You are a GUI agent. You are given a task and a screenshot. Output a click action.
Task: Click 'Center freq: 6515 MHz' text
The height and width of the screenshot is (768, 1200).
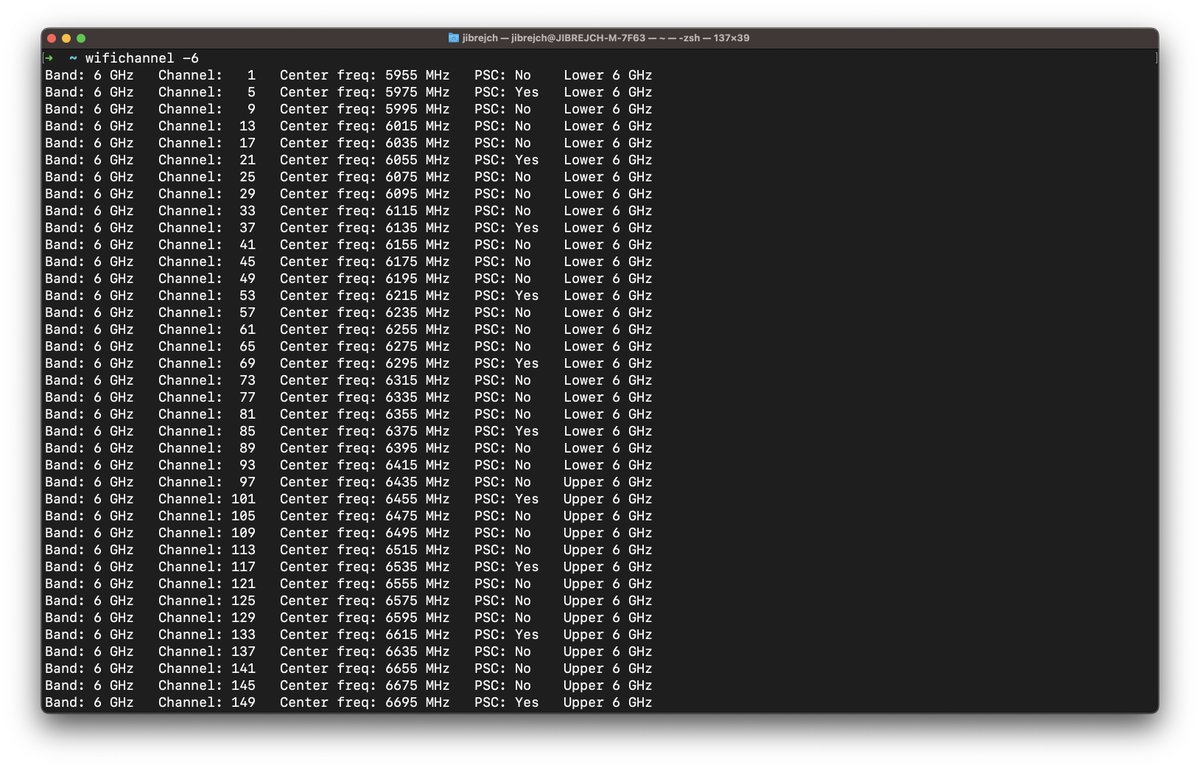click(x=364, y=551)
